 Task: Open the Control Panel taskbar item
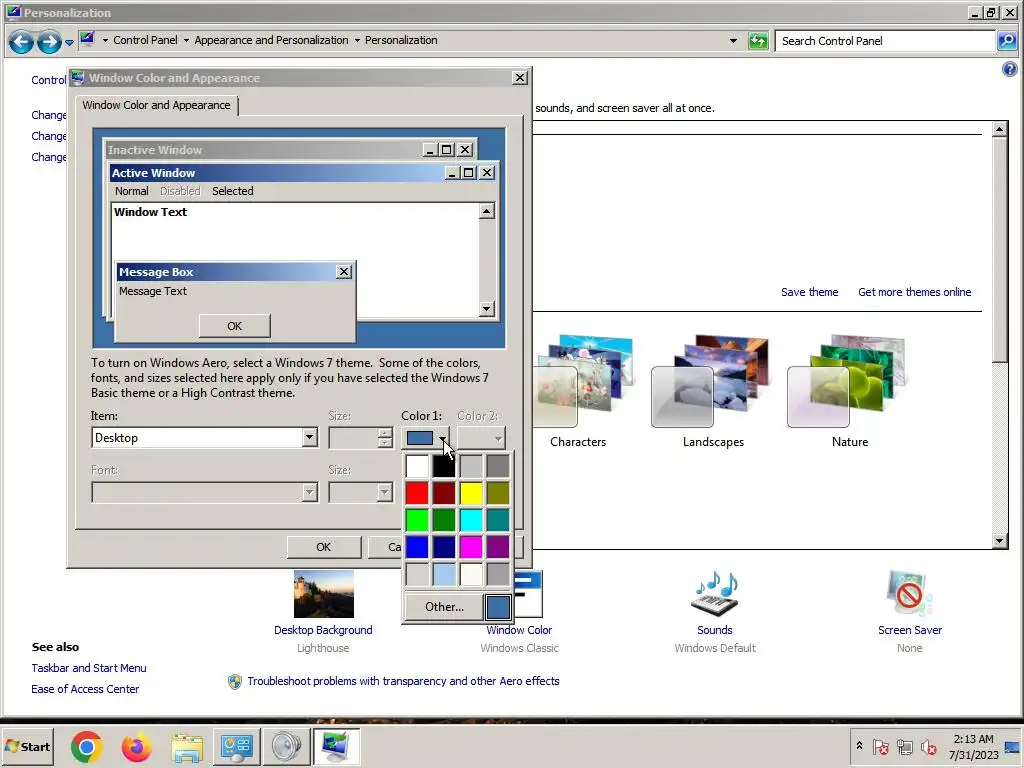[x=236, y=746]
